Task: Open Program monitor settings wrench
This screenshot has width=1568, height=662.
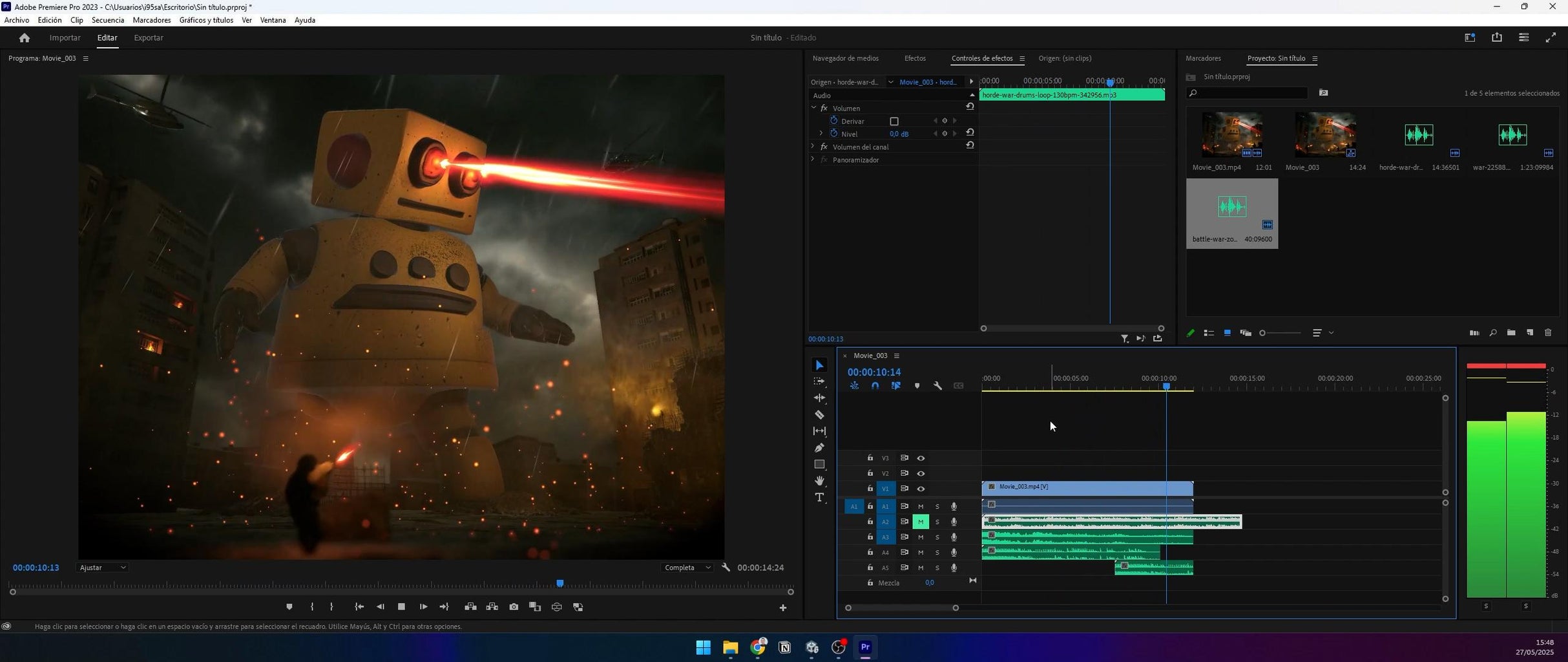Action: (x=726, y=568)
